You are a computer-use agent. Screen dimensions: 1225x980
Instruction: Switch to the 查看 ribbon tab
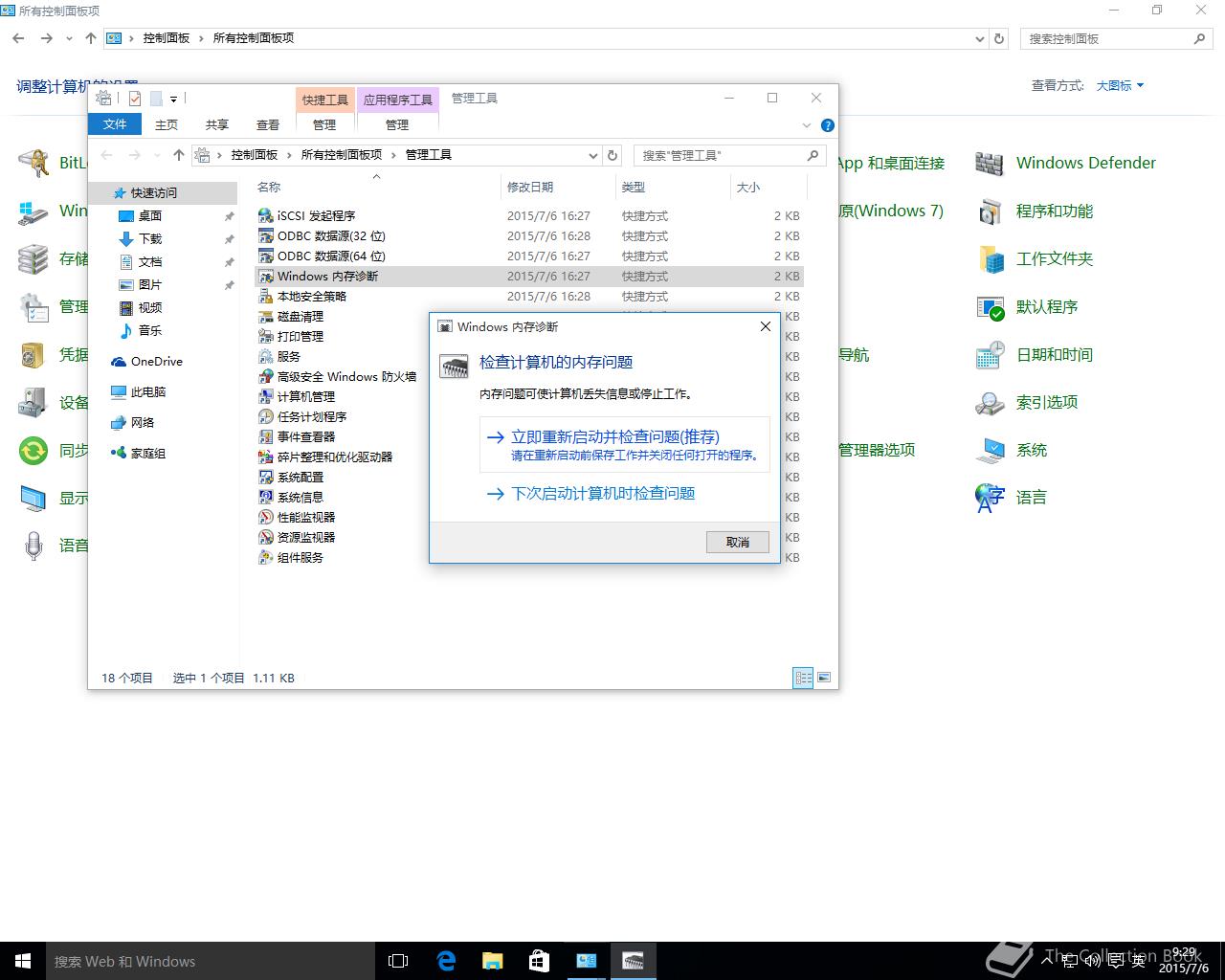[268, 124]
